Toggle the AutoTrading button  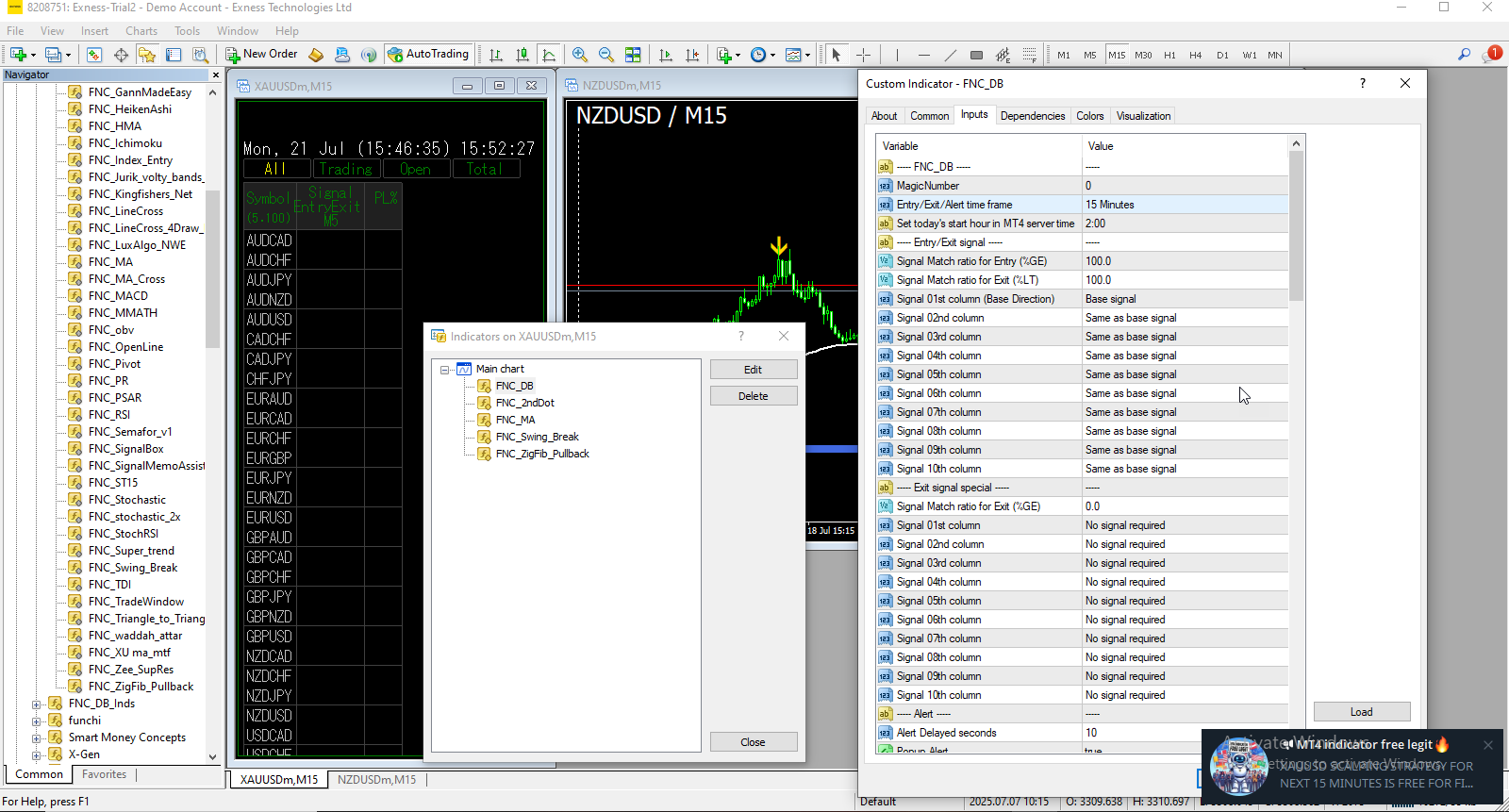click(429, 55)
